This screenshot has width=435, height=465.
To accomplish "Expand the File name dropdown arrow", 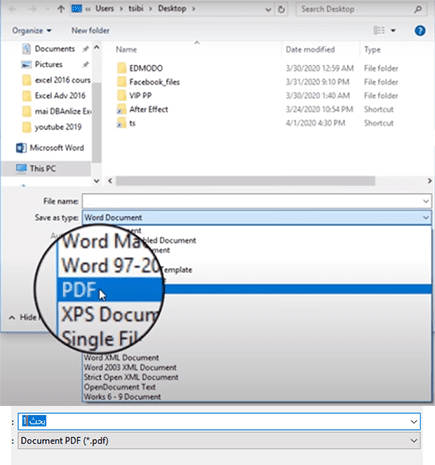I will coord(426,201).
